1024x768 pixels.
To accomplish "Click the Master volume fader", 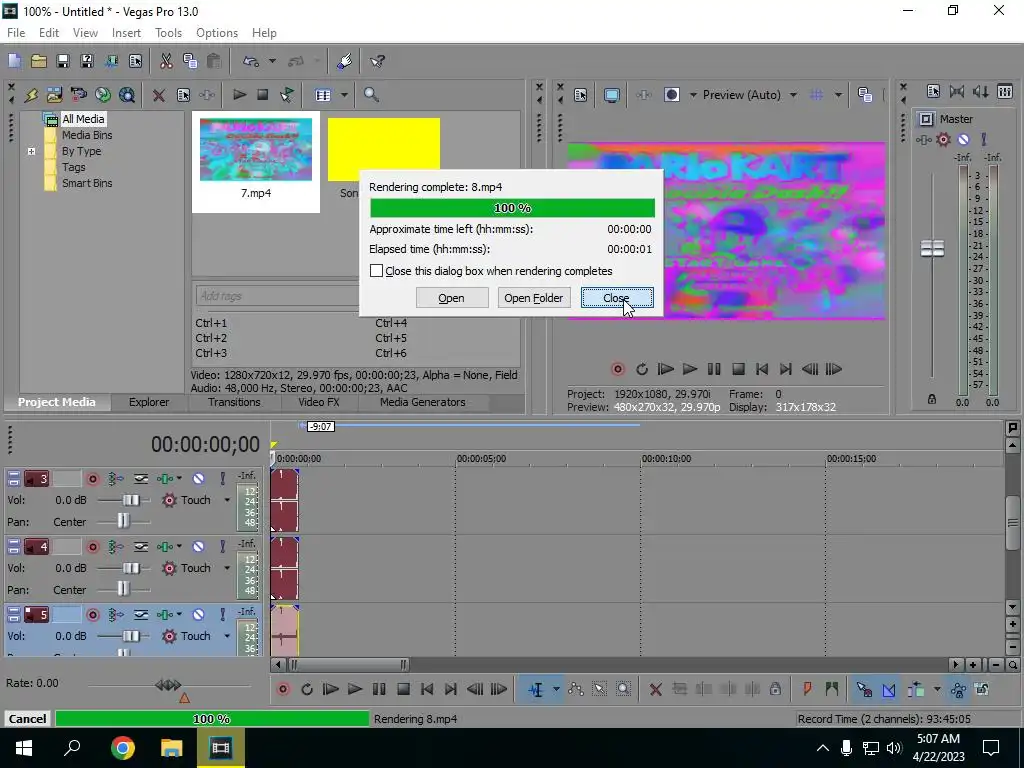I will click(x=932, y=249).
